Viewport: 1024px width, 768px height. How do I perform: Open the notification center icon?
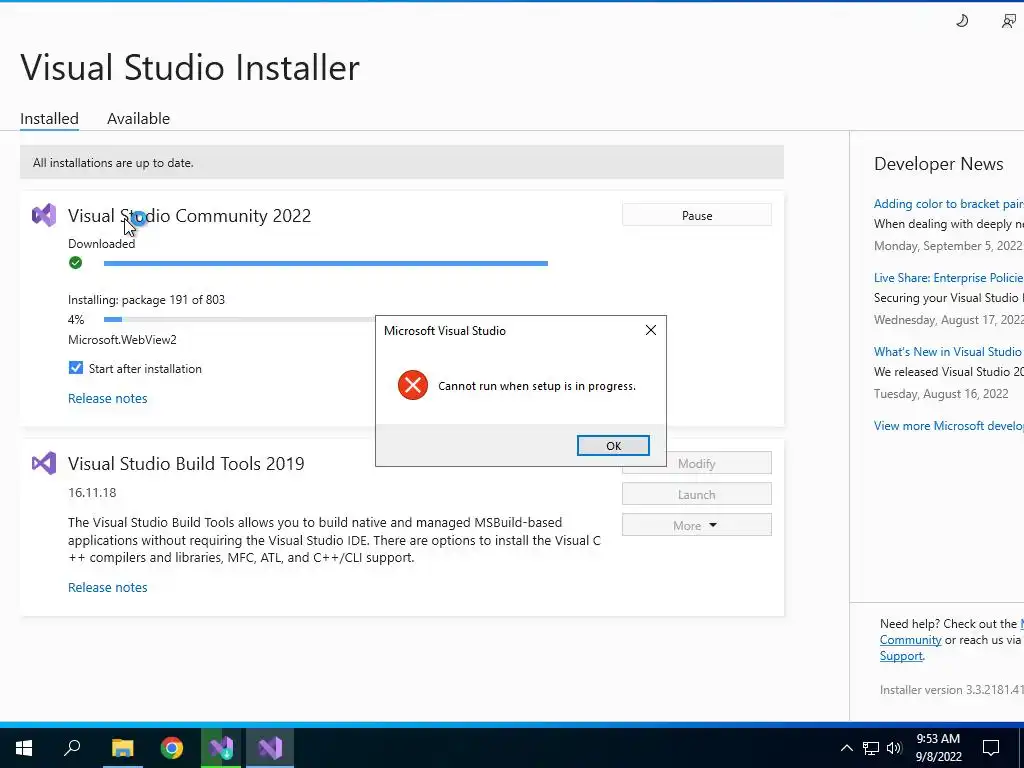coord(991,748)
